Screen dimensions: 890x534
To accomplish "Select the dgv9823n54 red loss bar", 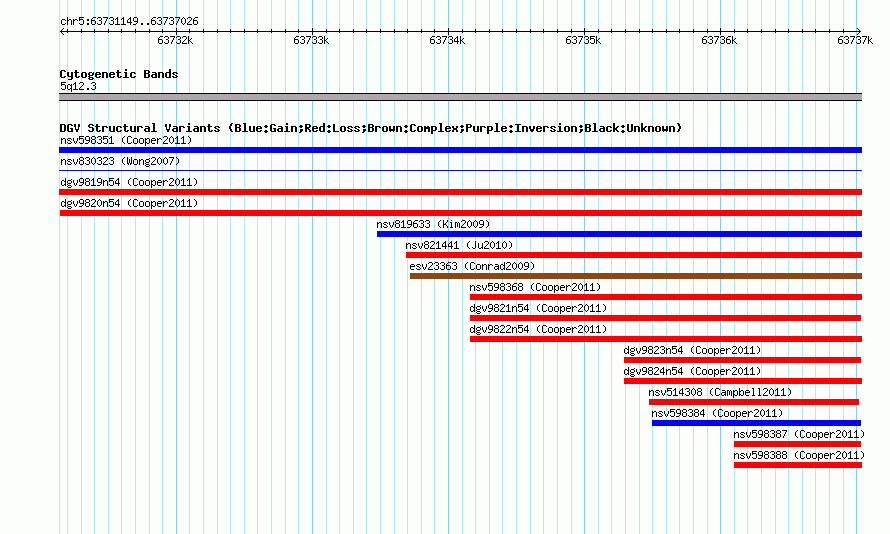I will pos(742,360).
